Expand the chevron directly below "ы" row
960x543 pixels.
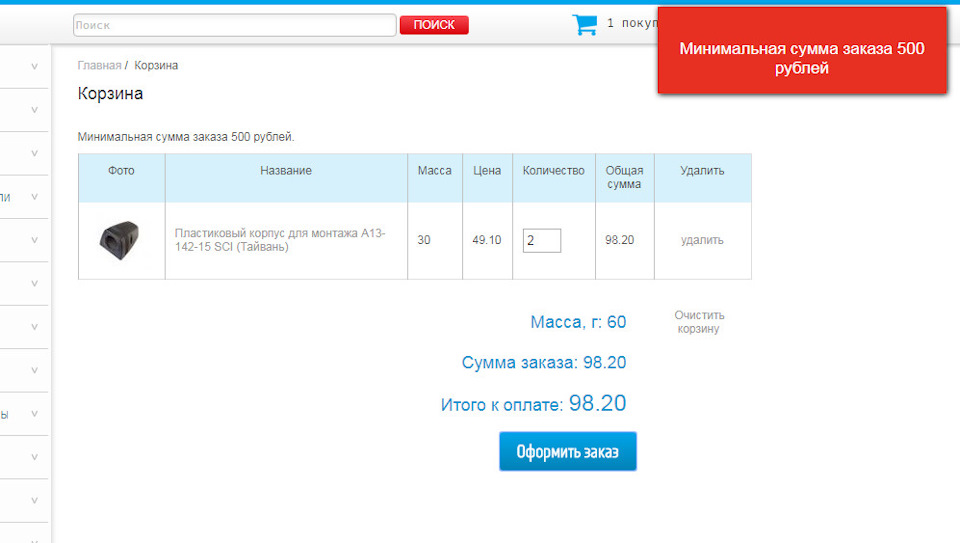click(x=34, y=457)
